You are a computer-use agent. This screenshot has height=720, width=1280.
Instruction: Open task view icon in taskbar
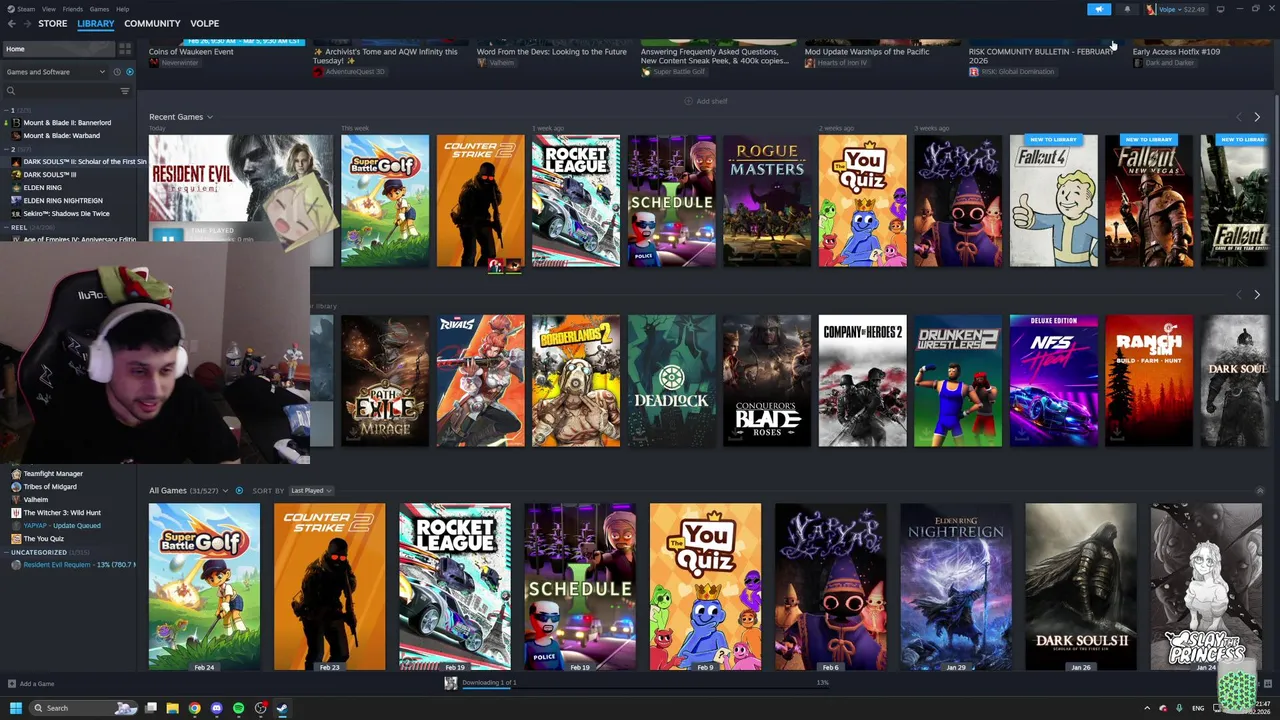(x=151, y=708)
